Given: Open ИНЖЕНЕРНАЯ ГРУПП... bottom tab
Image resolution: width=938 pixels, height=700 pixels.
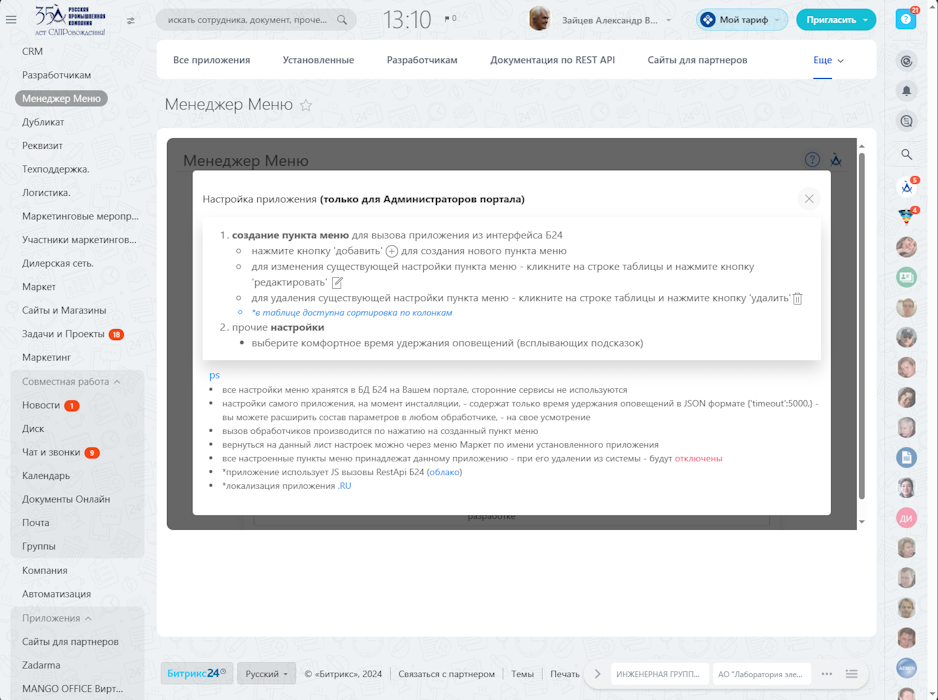Looking at the screenshot, I should tap(658, 674).
